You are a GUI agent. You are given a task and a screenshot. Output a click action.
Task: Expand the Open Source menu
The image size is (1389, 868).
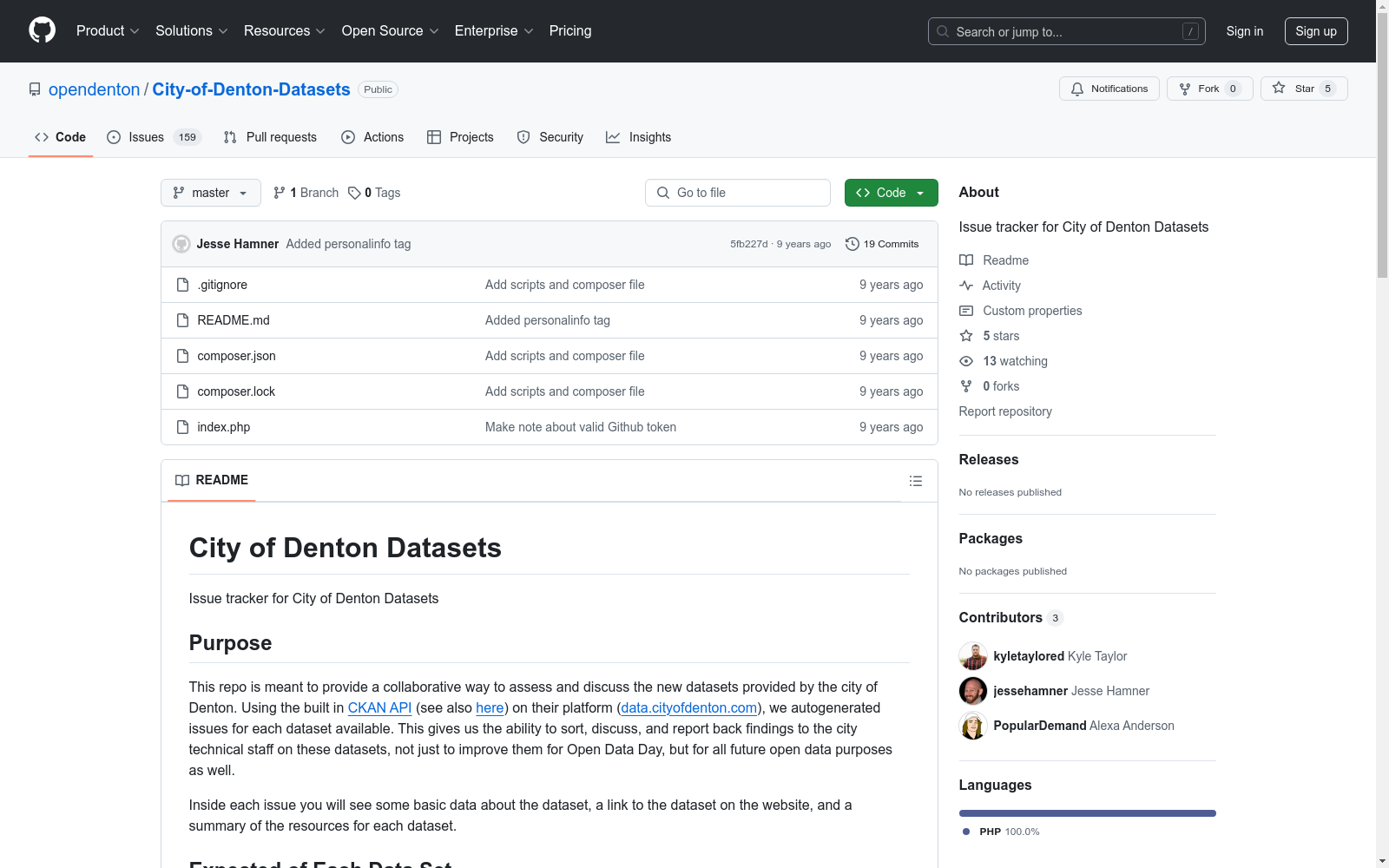391,31
